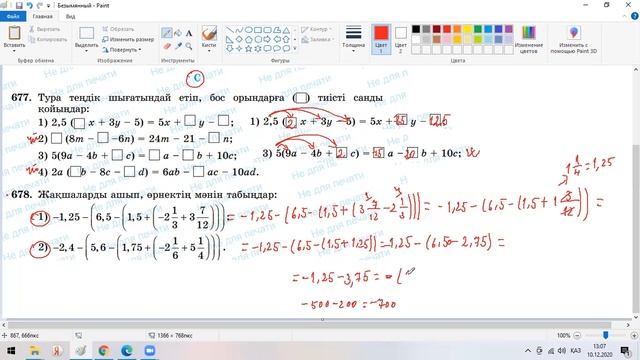Choose the Curve shape
Viewport: 640px width, 360px height.
coord(239,30)
